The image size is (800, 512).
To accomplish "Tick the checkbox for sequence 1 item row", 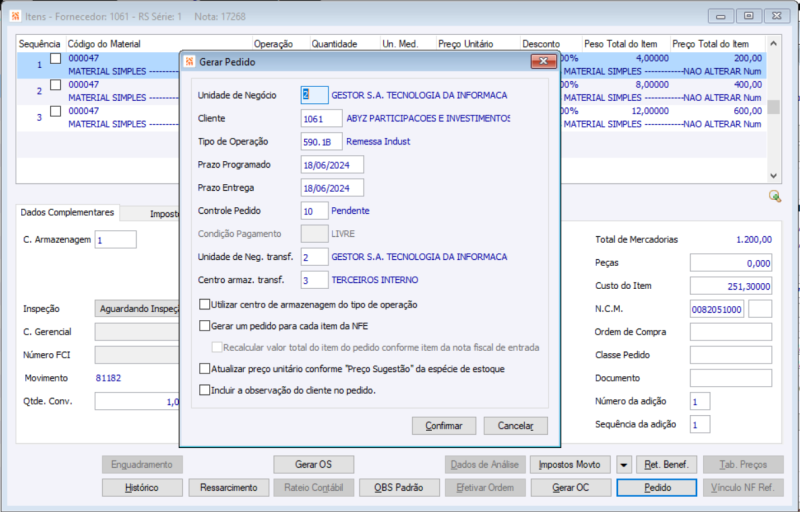I will (56, 59).
